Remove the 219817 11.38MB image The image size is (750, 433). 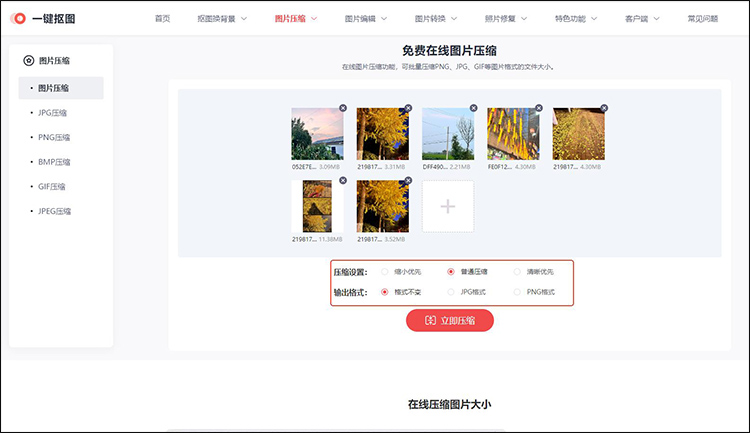(x=343, y=180)
